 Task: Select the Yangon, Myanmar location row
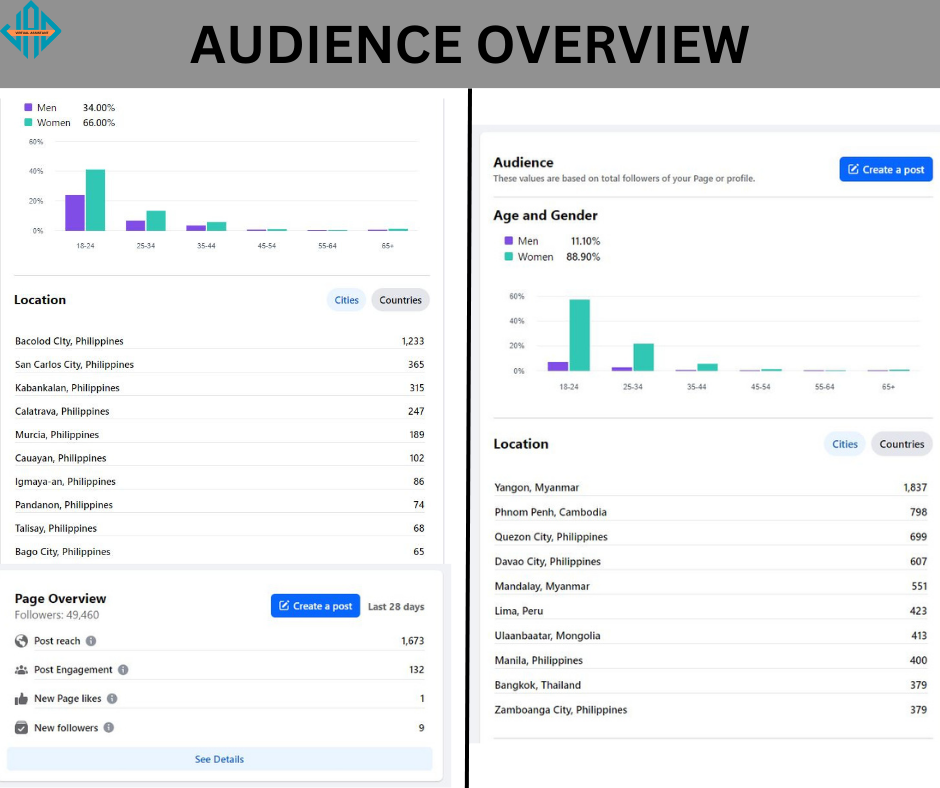710,487
